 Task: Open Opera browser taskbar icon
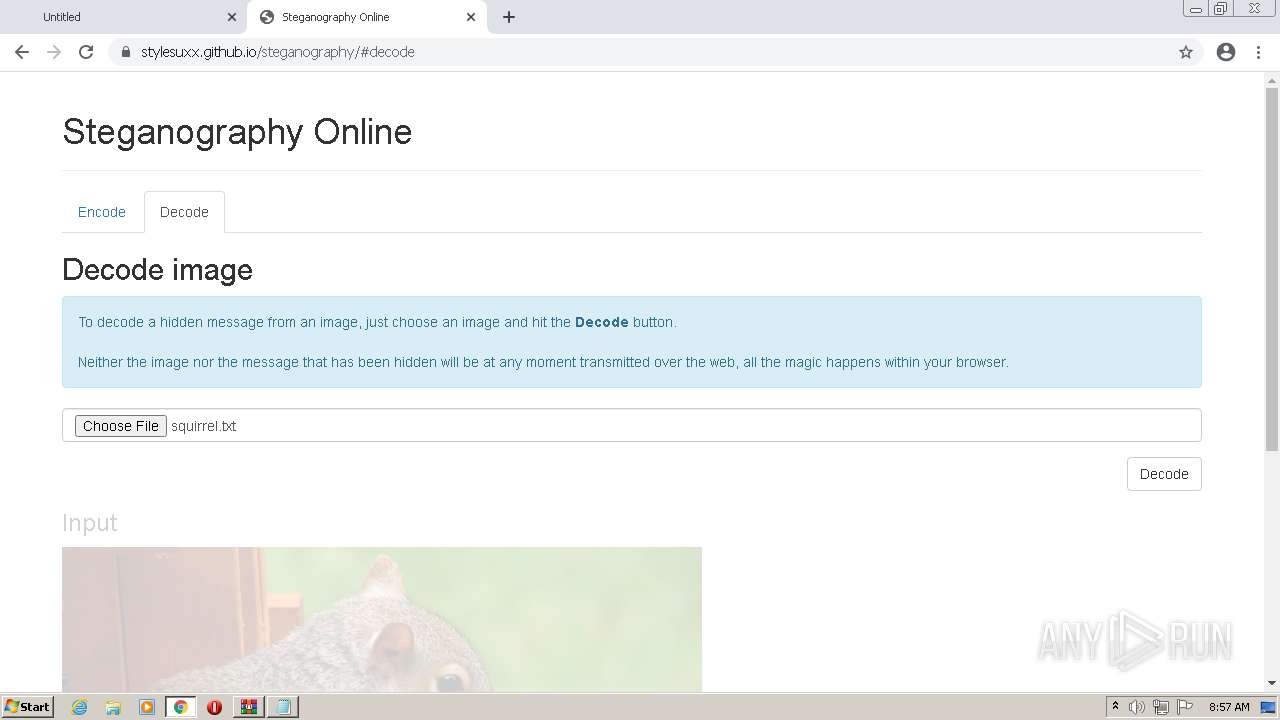214,707
